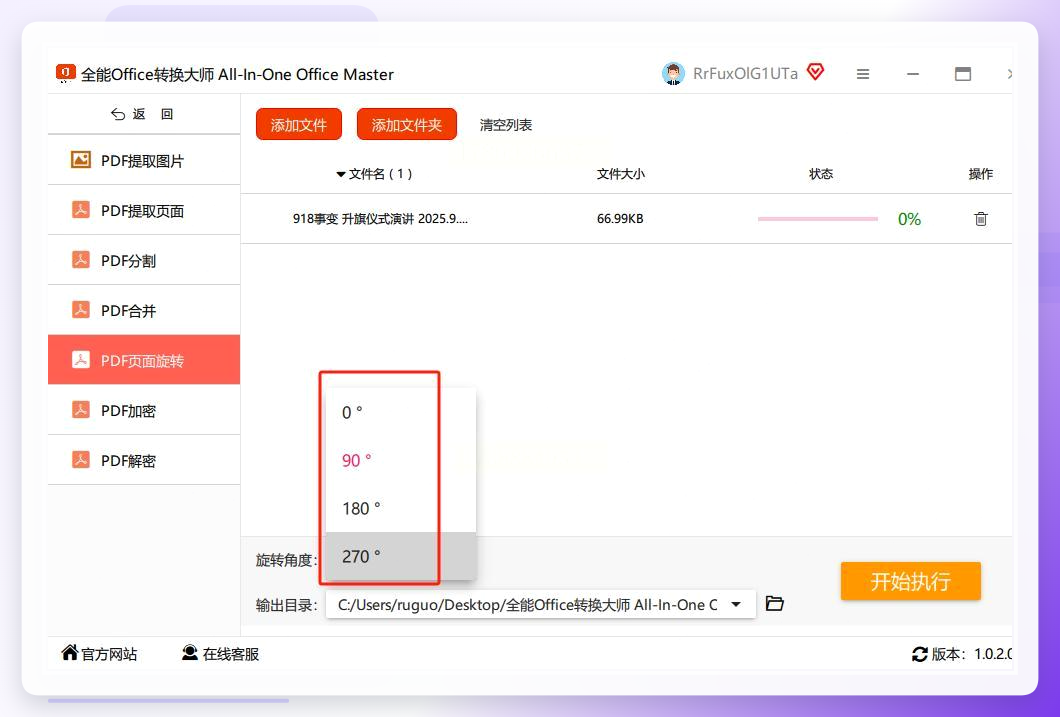
Task: Click the PDF分割 icon
Action: coord(81,260)
